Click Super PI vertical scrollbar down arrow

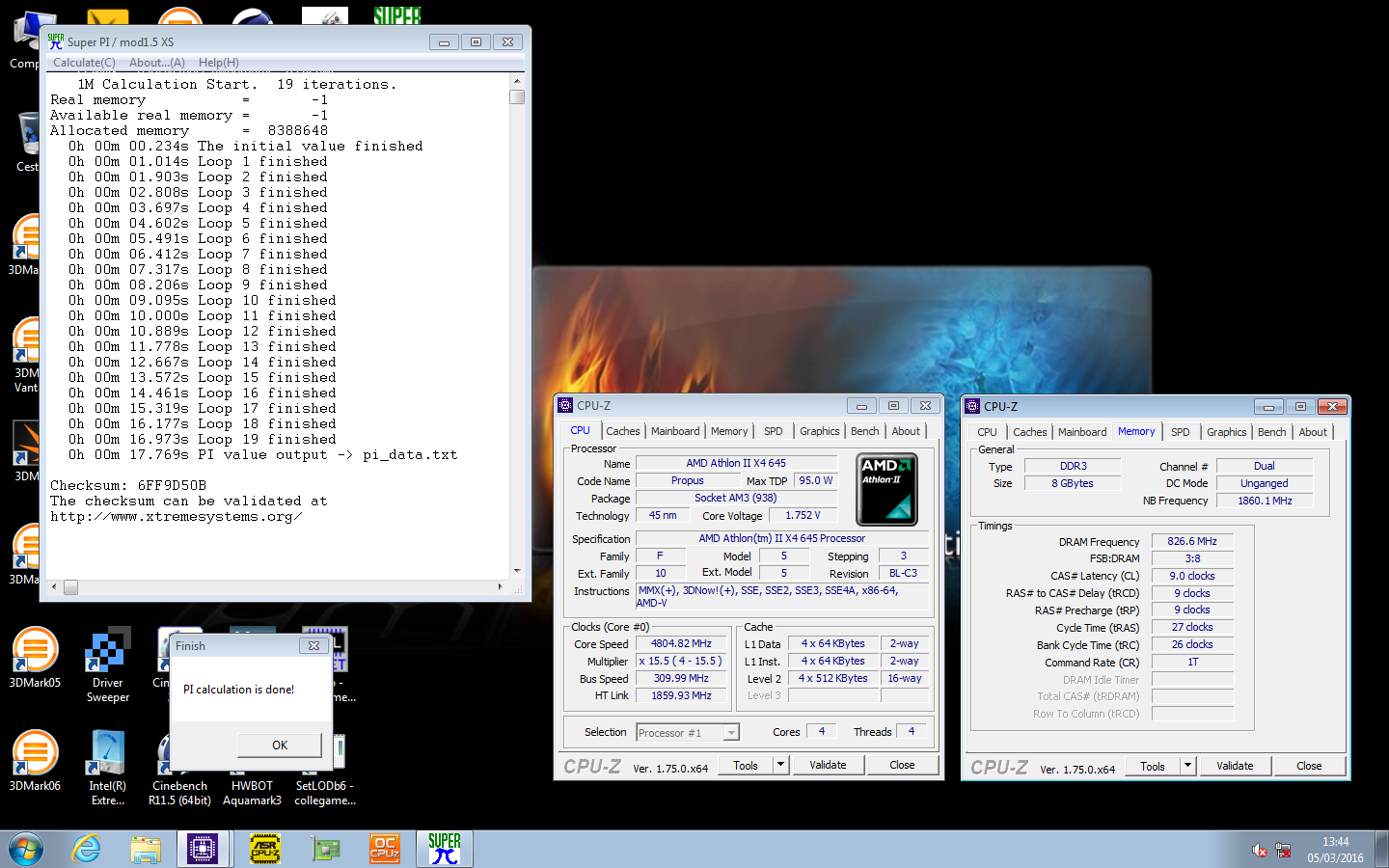coord(517,571)
